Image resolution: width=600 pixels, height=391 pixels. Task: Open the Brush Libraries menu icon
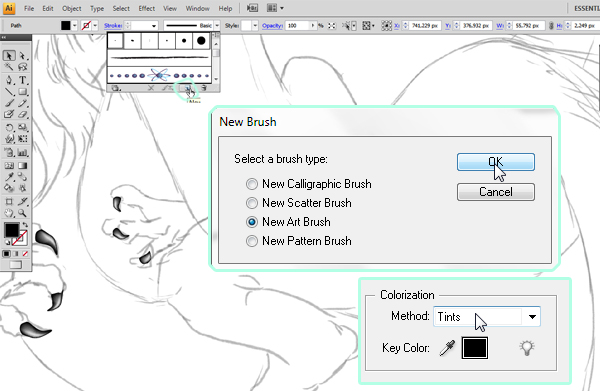coord(116,88)
